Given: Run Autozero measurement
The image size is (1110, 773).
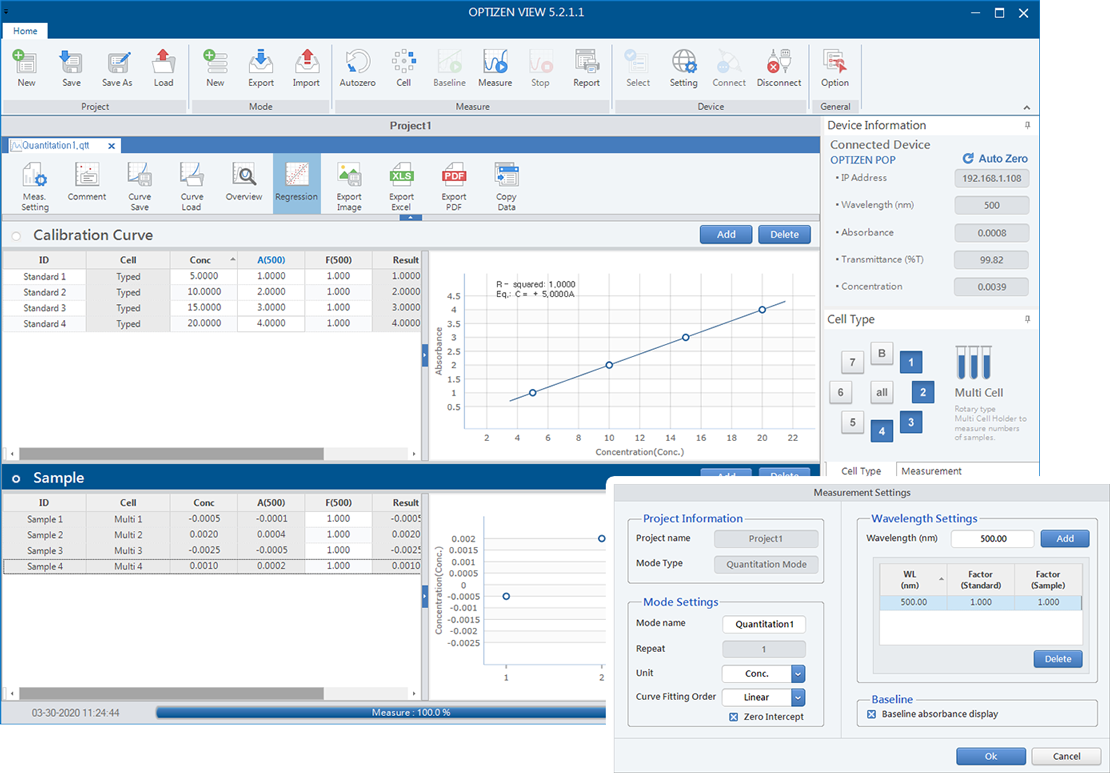Looking at the screenshot, I should point(357,69).
